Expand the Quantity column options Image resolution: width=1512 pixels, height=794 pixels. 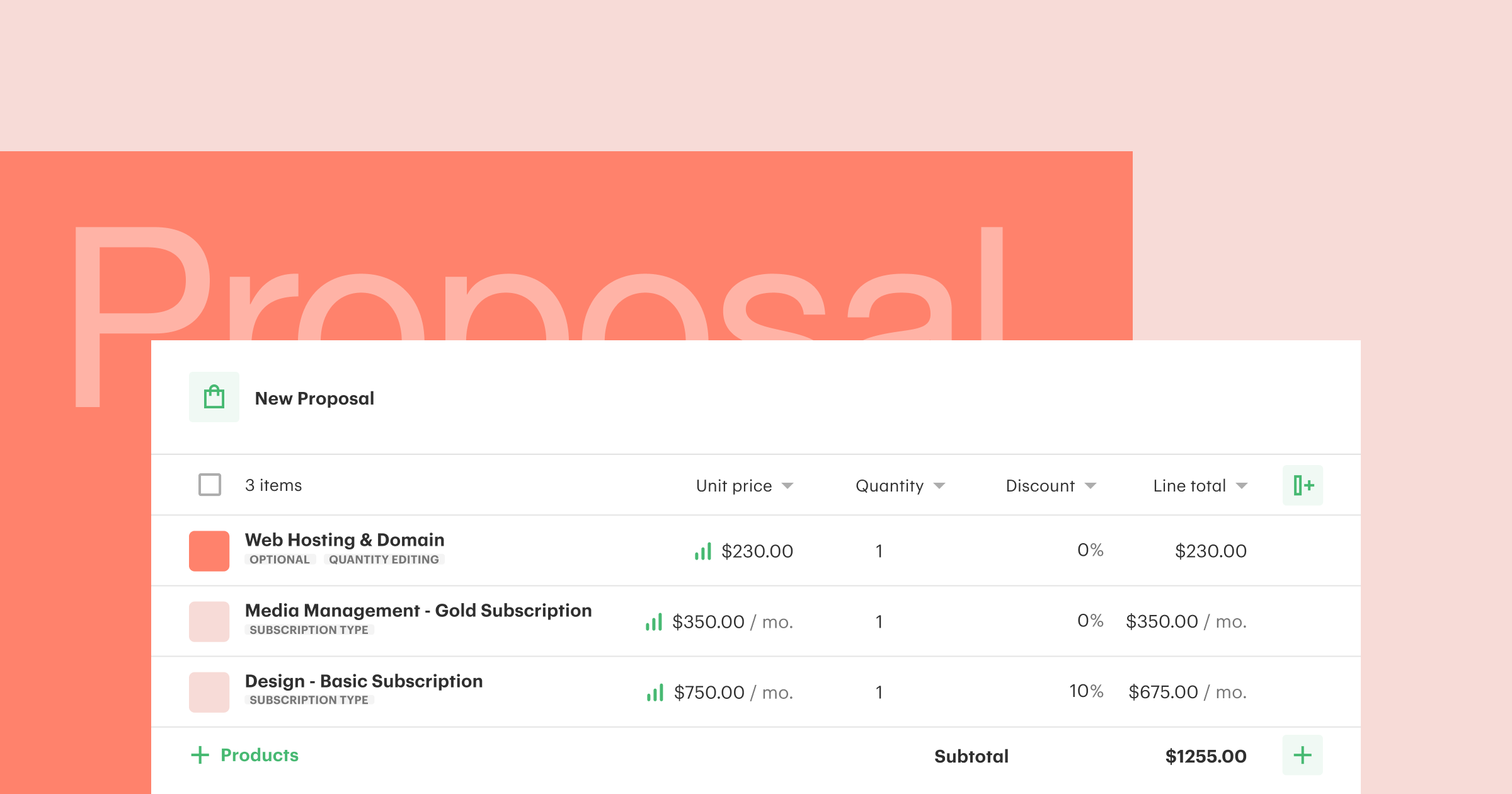939,485
